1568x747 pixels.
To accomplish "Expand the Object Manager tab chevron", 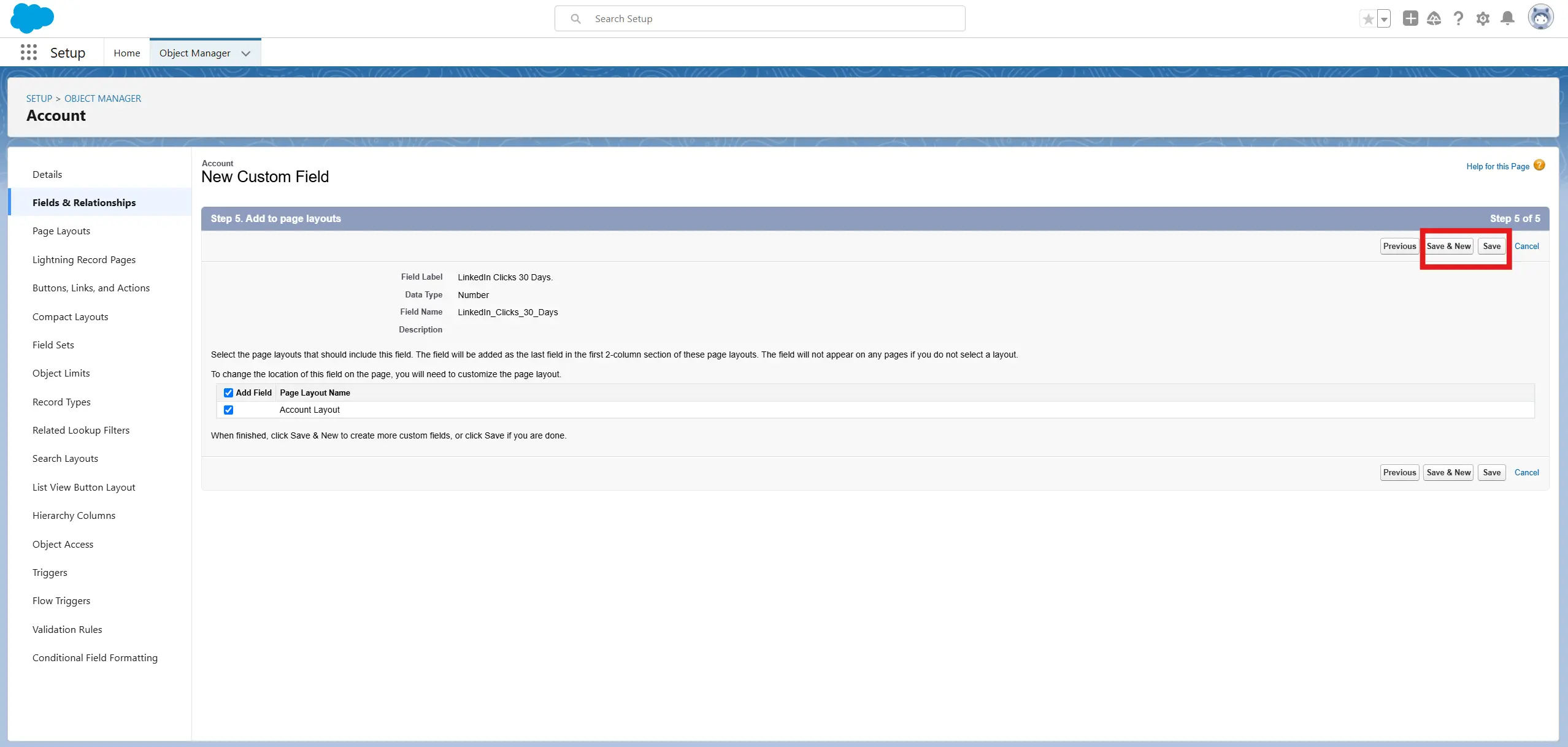I will click(246, 53).
